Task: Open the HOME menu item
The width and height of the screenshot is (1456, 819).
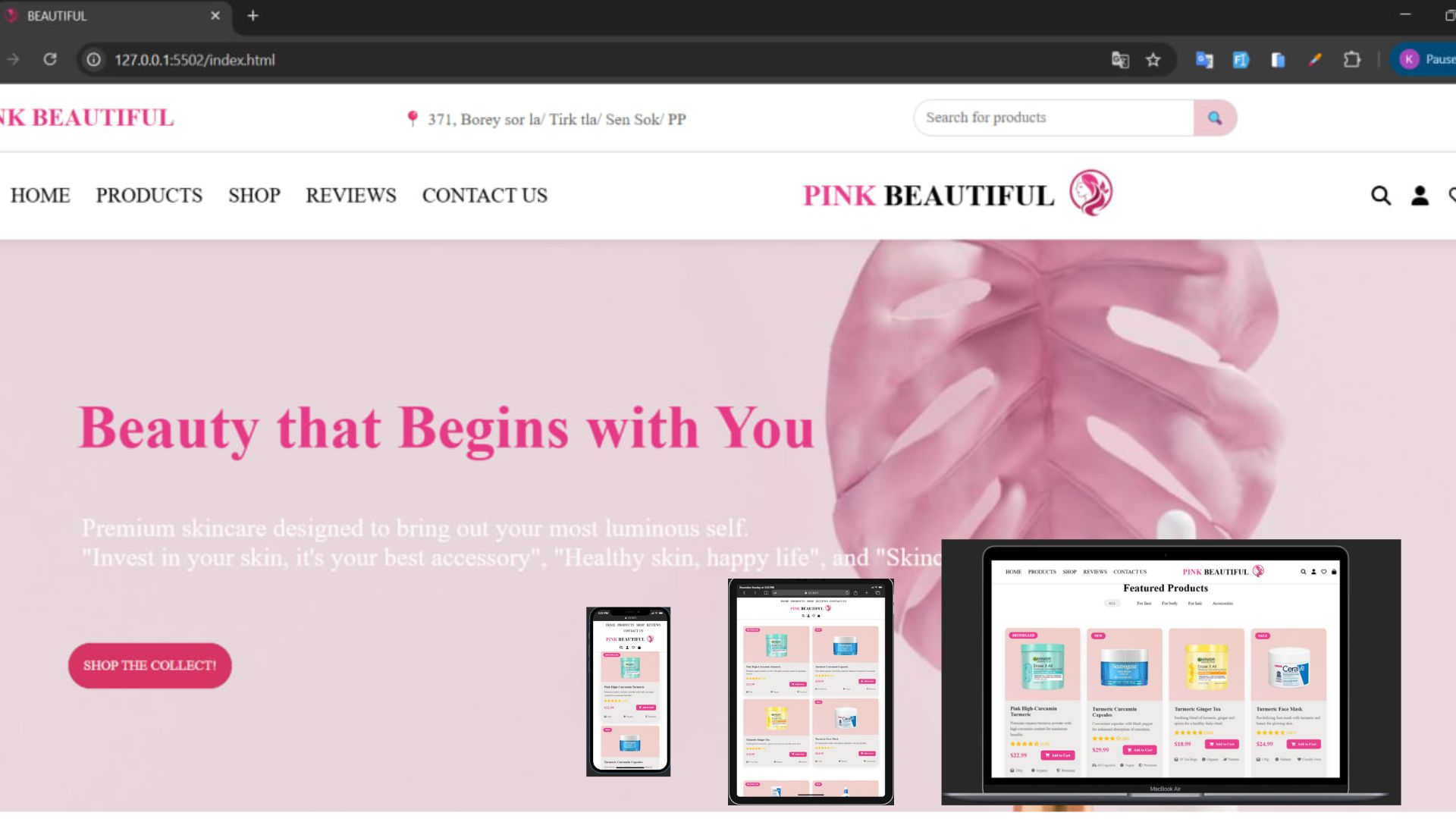Action: click(40, 196)
